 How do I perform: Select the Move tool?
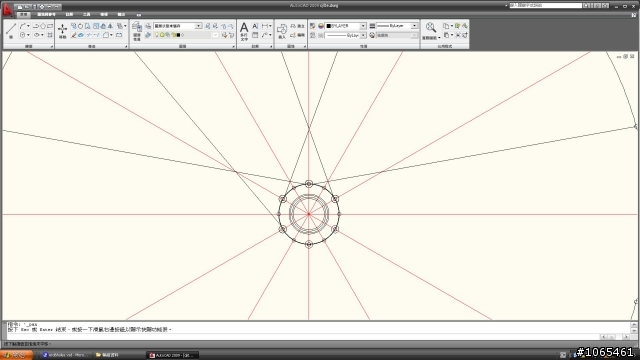click(62, 30)
